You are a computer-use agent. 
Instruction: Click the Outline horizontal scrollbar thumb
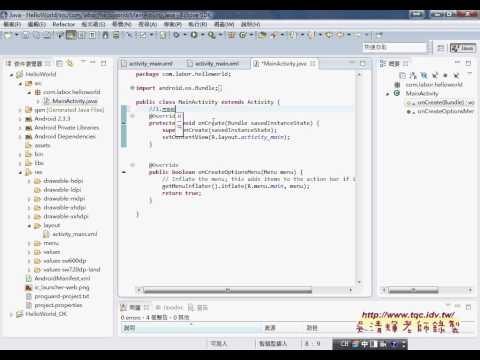tap(413, 290)
